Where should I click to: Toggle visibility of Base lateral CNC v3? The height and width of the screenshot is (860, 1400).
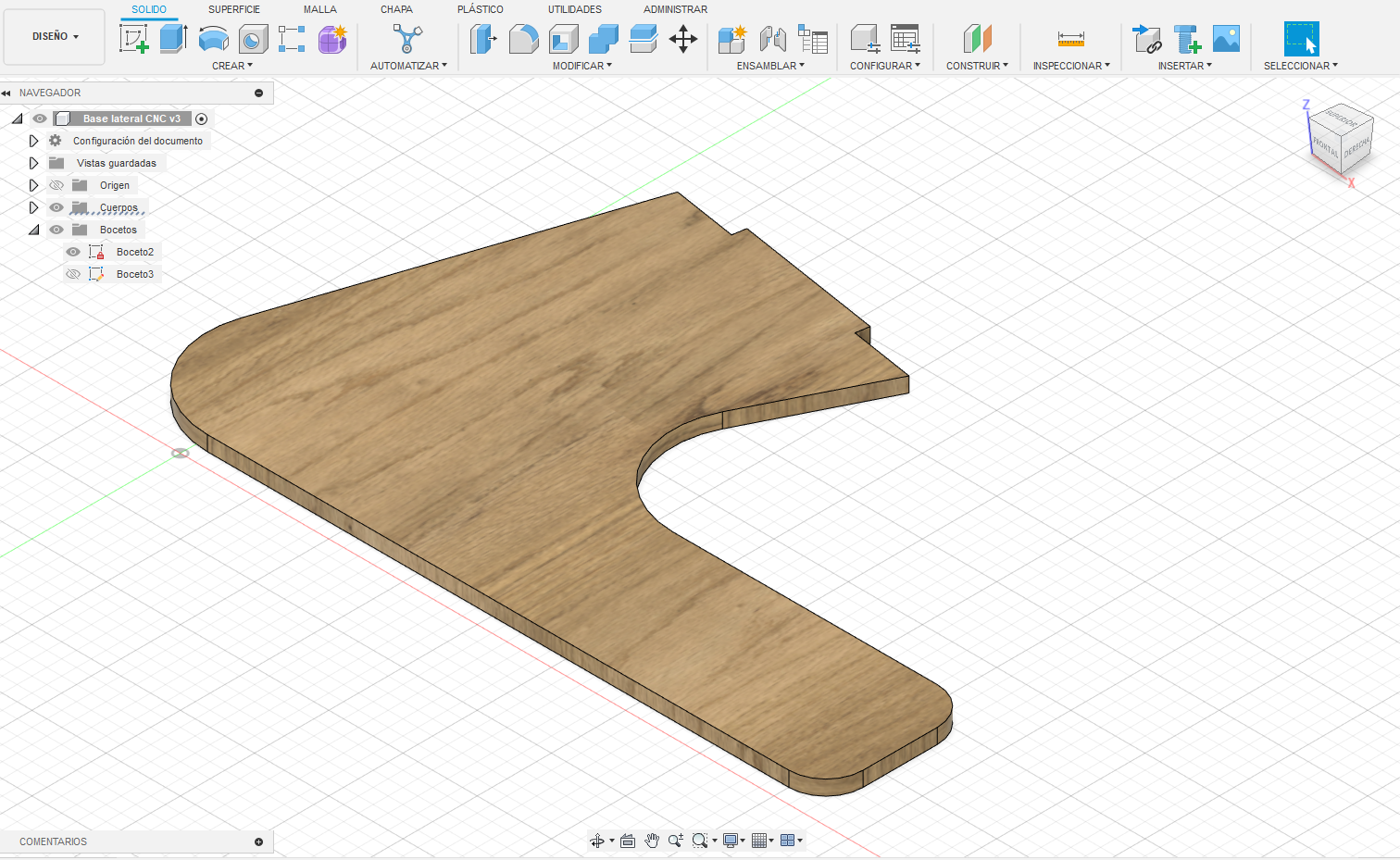pyautogui.click(x=40, y=118)
